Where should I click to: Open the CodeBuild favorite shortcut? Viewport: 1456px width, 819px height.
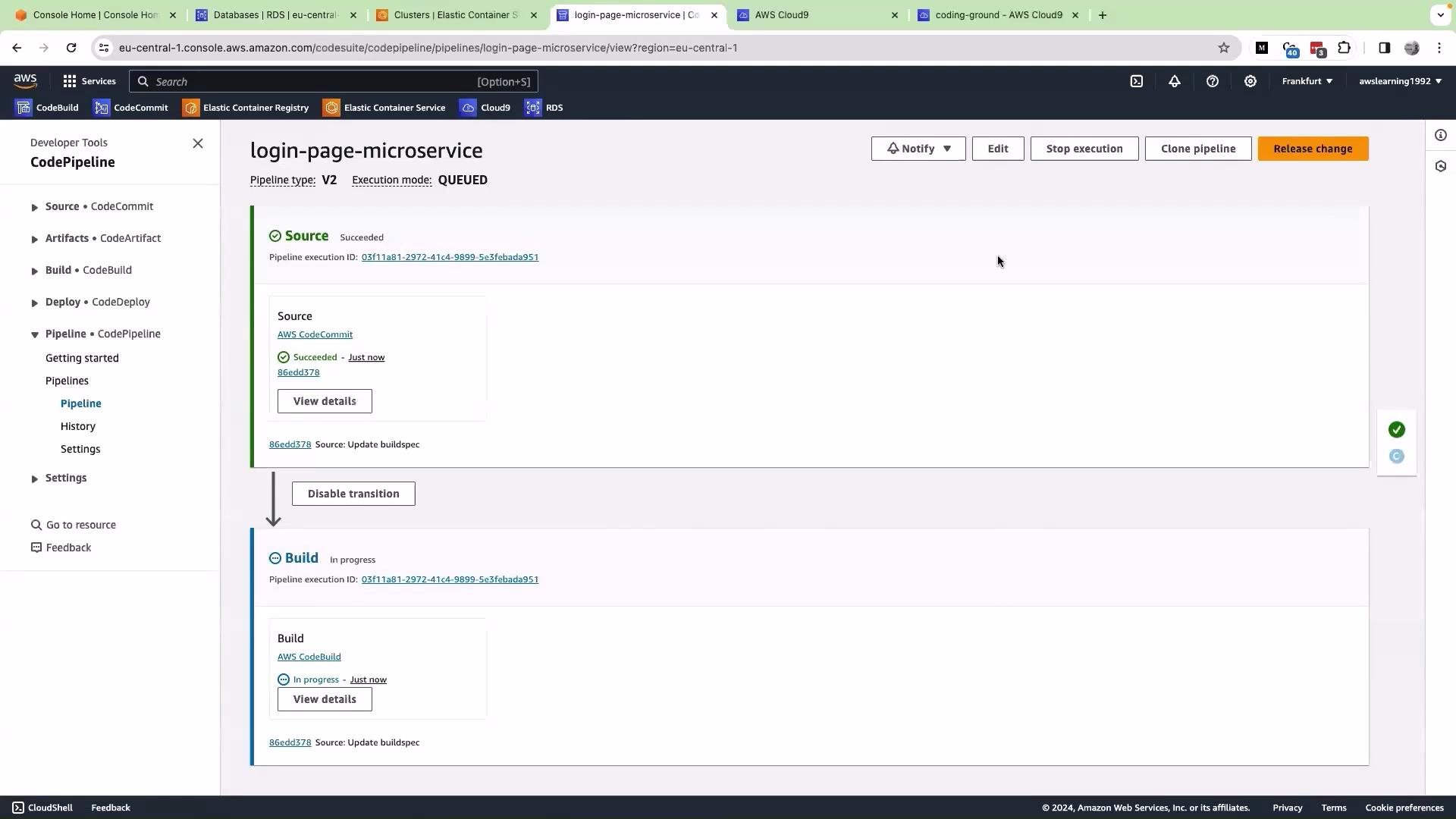tap(47, 108)
